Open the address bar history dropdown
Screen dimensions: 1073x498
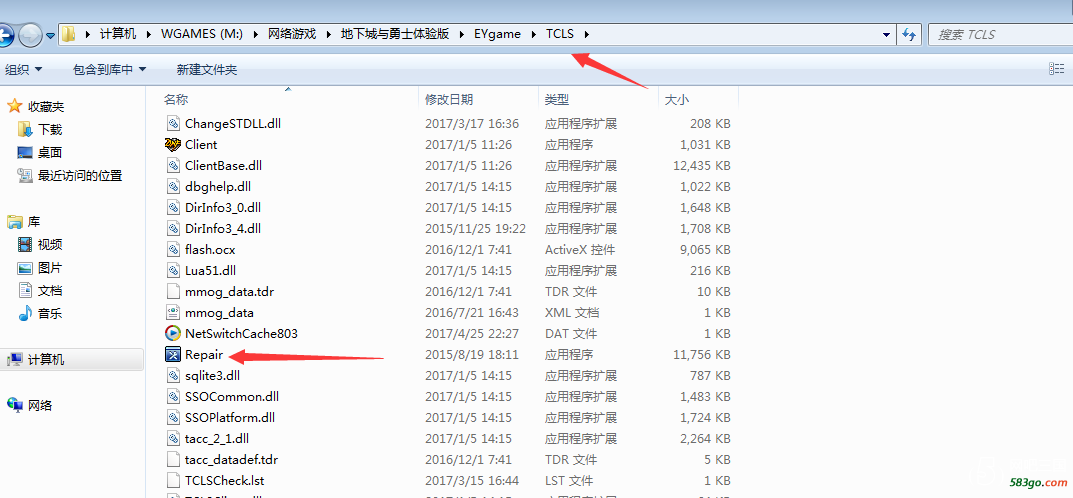coord(886,34)
